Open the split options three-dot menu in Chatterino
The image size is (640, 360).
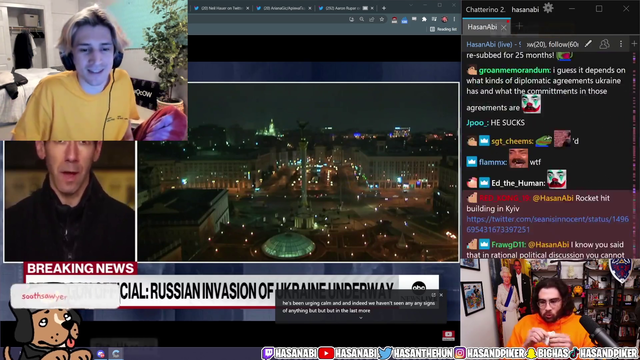point(621,44)
